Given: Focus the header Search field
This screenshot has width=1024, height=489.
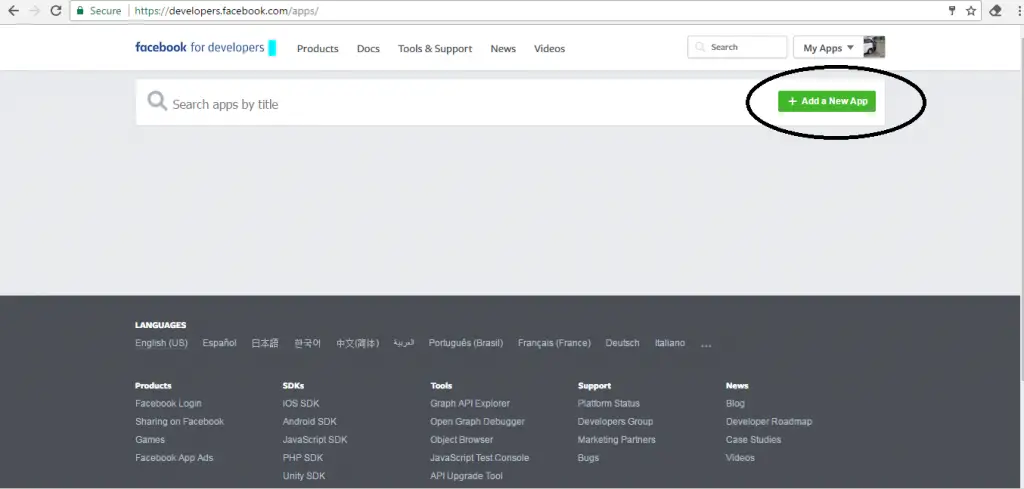Looking at the screenshot, I should [737, 47].
